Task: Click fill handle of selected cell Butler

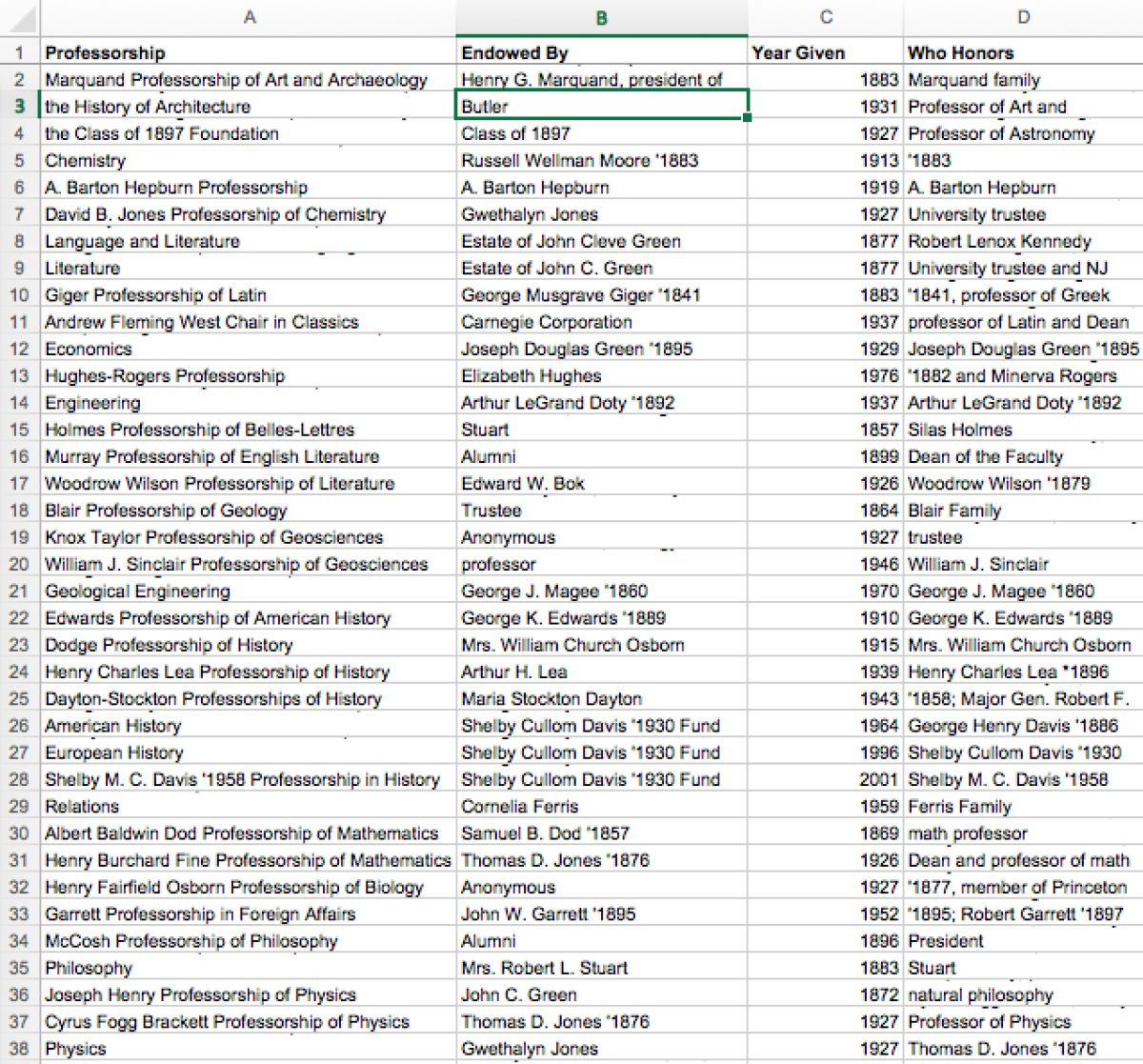Action: point(748,118)
